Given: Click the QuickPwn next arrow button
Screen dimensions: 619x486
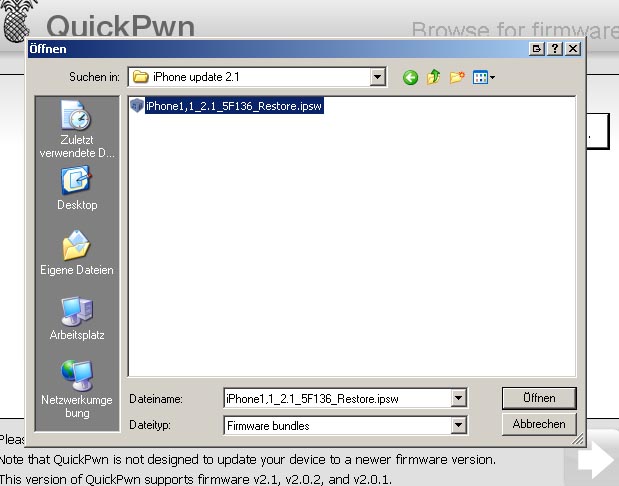Looking at the screenshot, I should (595, 461).
